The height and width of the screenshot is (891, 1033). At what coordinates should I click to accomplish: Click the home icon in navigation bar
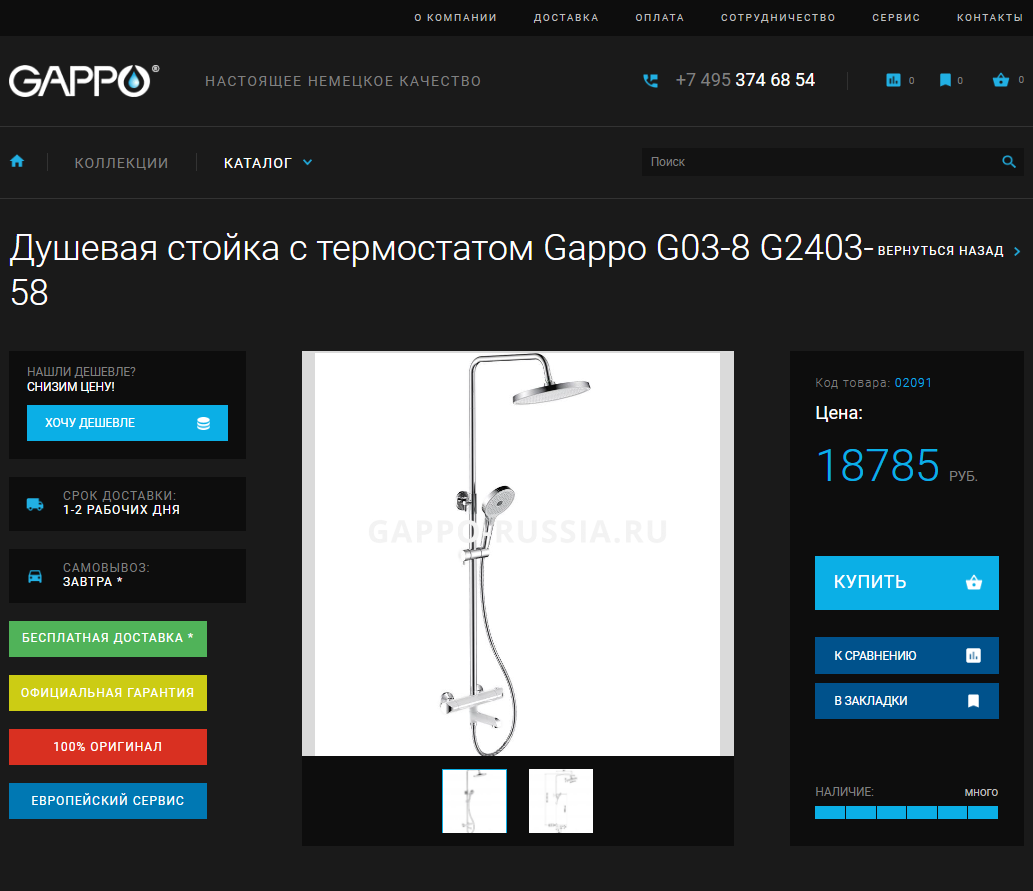pyautogui.click(x=17, y=161)
